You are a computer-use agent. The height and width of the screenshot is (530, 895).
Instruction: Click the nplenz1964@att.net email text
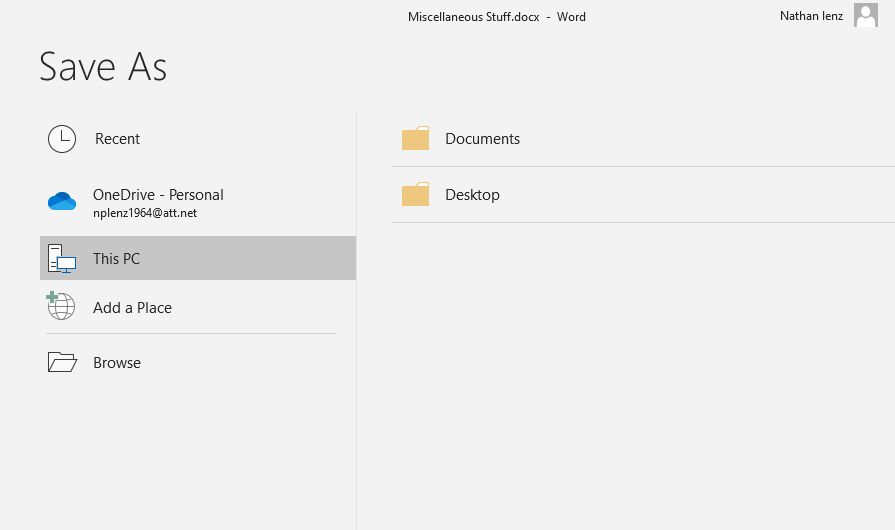coord(145,213)
